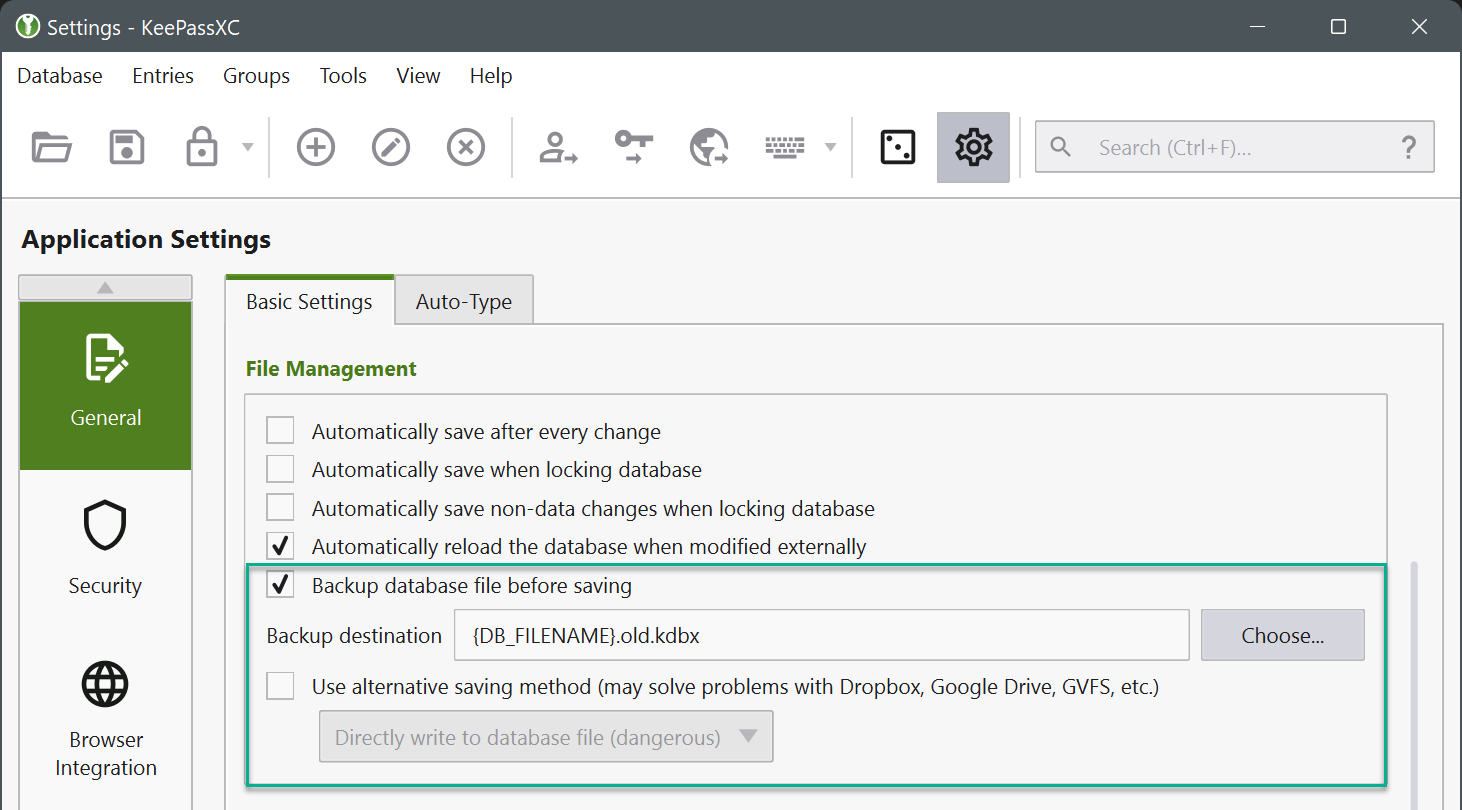
Task: Enable Automatically save after every change
Action: pos(280,432)
